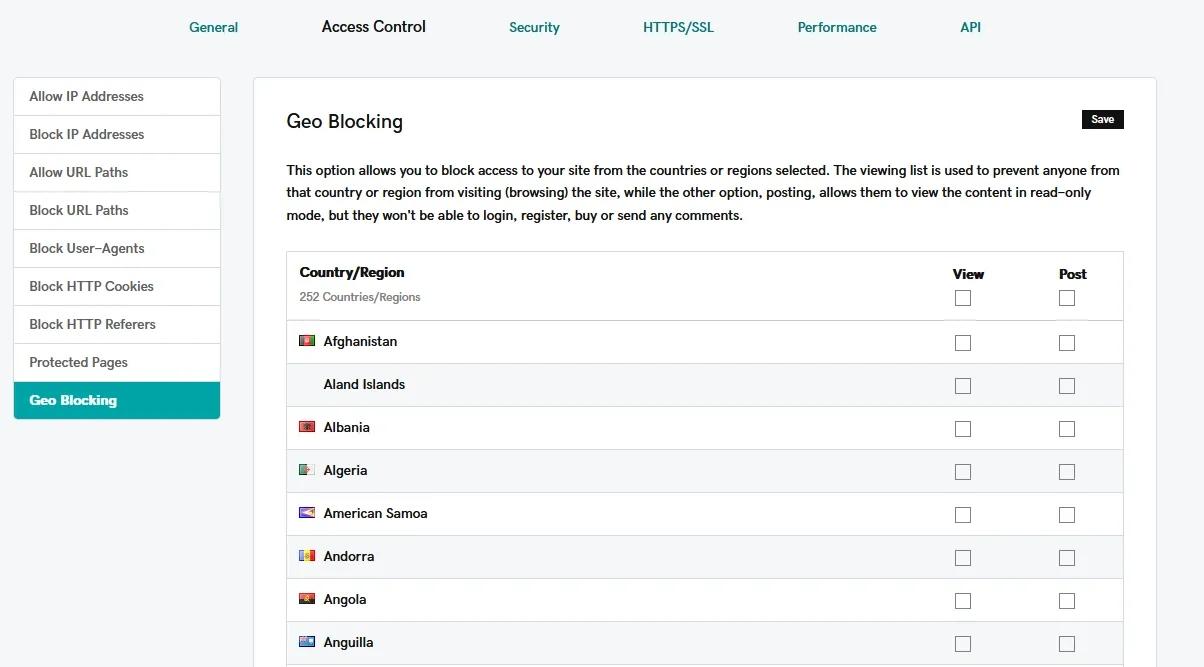1204x667 pixels.
Task: Save the Geo Blocking settings
Action: pos(1102,119)
